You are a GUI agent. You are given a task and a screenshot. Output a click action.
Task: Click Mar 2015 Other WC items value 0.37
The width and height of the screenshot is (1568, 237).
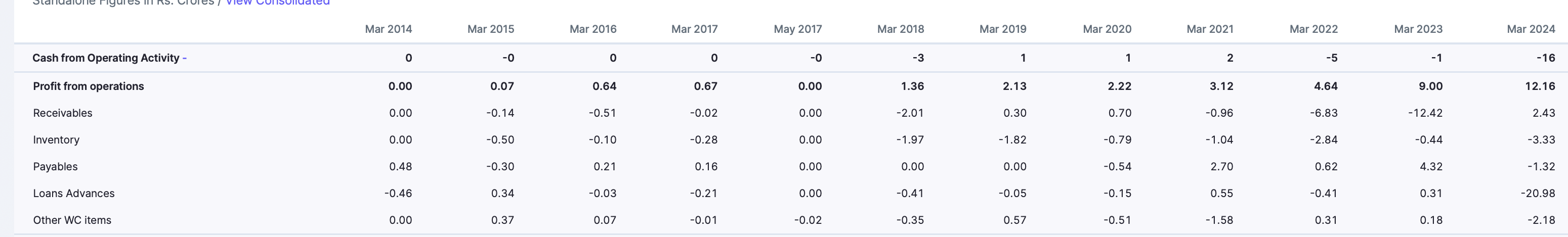(502, 220)
